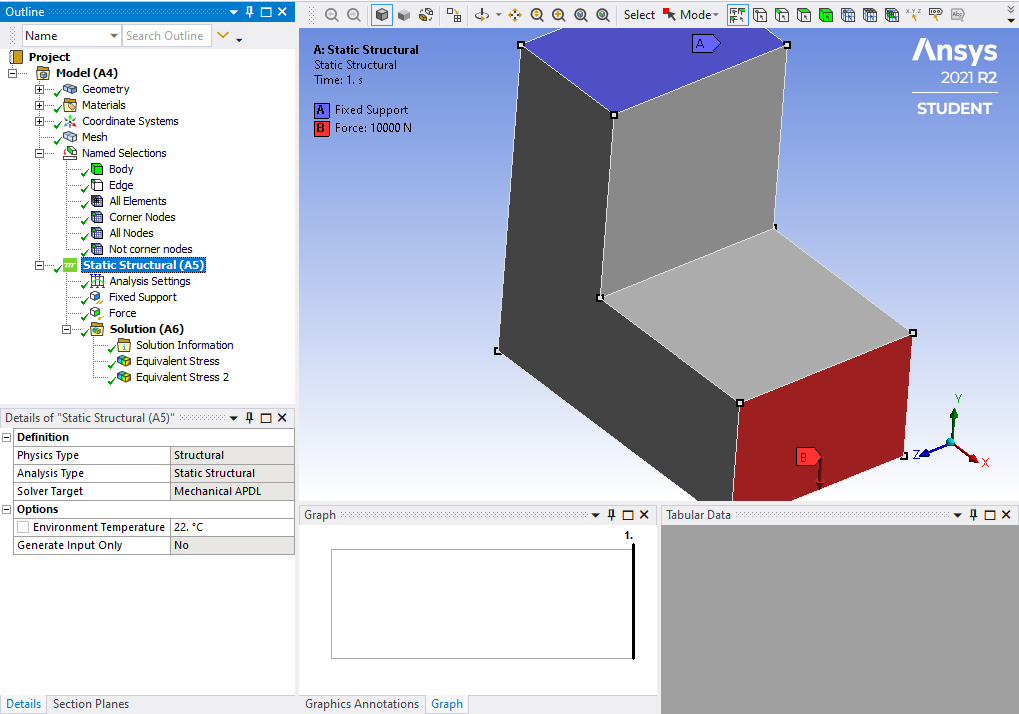Click the blue Fixed Support legend swatch
The width and height of the screenshot is (1019, 714).
(321, 110)
